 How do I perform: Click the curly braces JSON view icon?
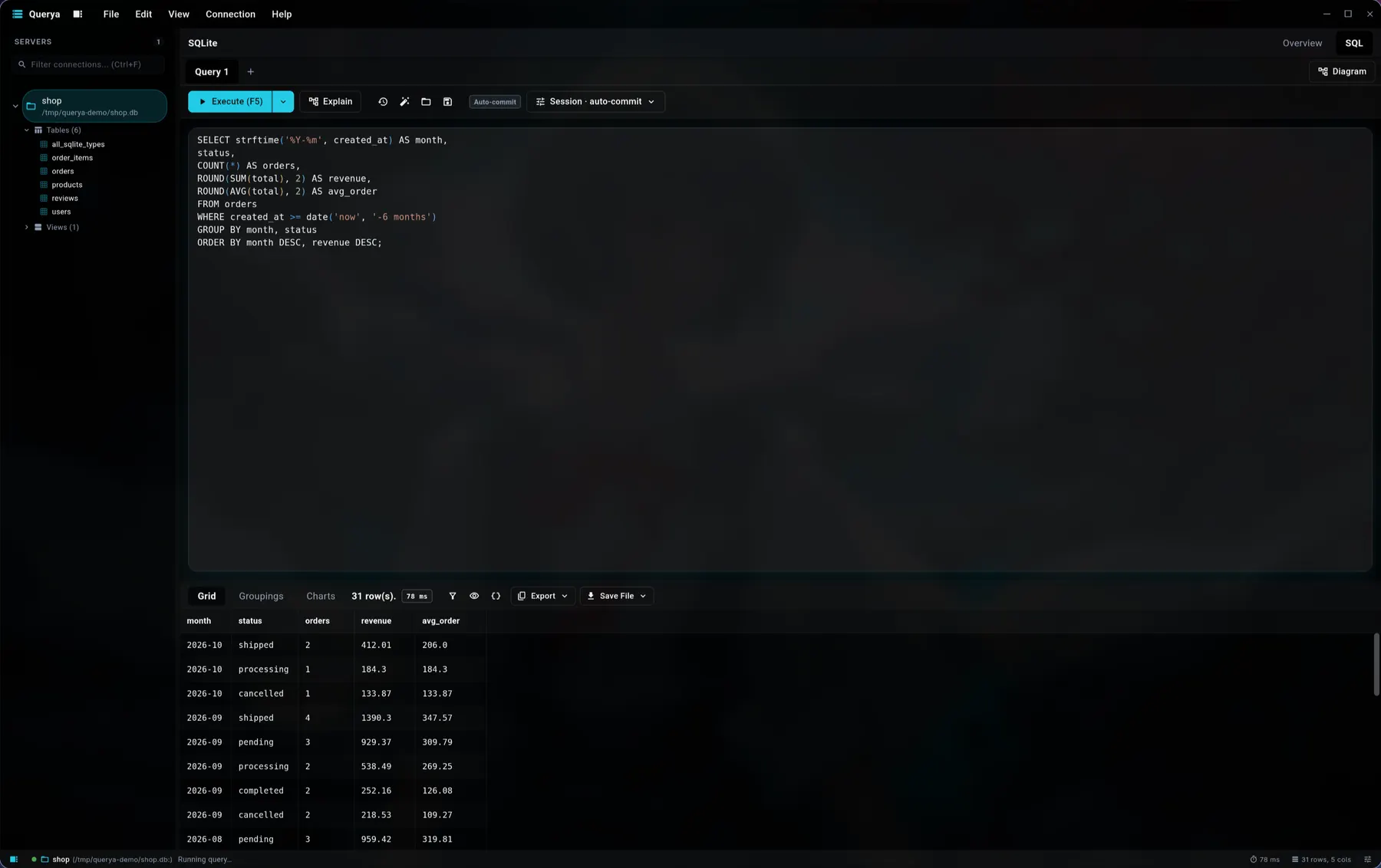496,596
